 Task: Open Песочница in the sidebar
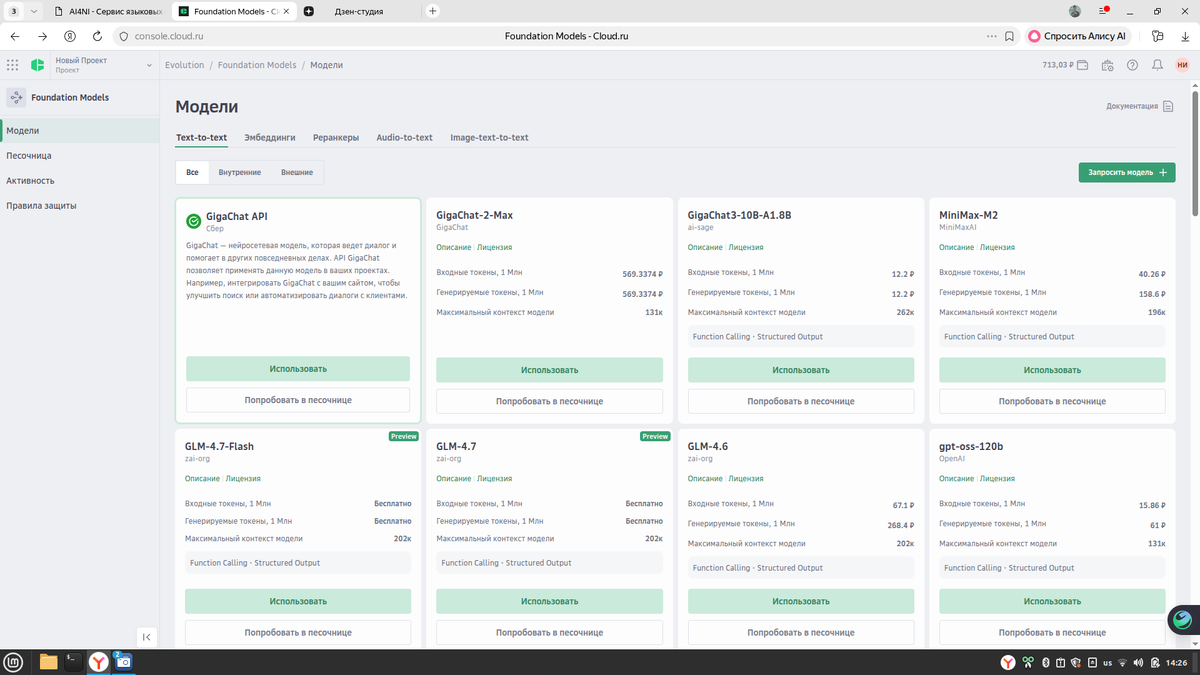pos(80,156)
